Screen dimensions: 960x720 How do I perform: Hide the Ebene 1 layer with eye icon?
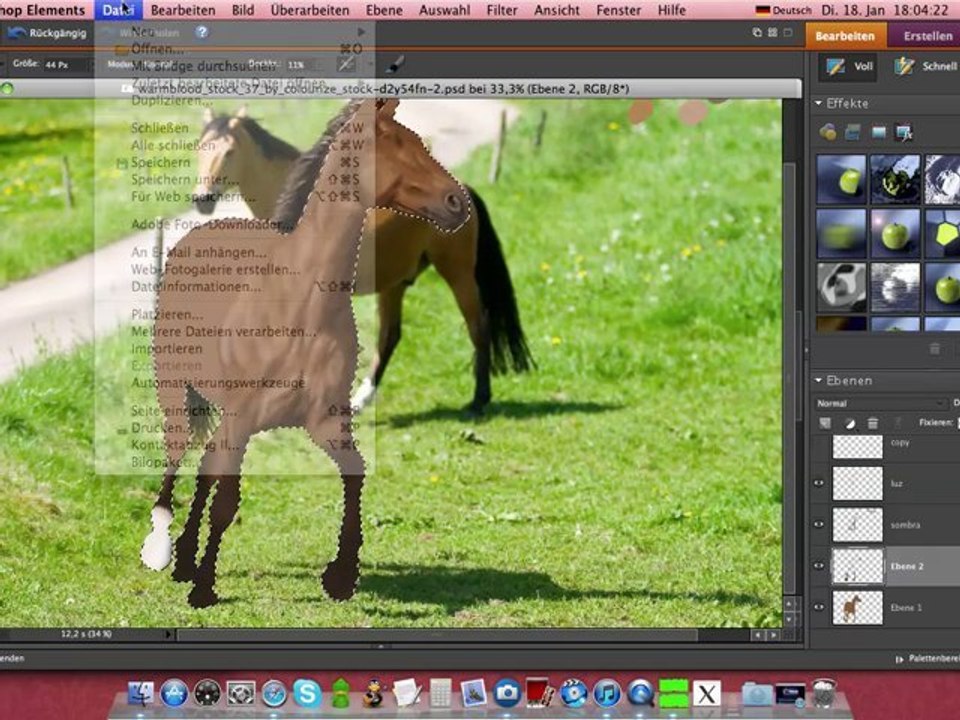[x=819, y=607]
